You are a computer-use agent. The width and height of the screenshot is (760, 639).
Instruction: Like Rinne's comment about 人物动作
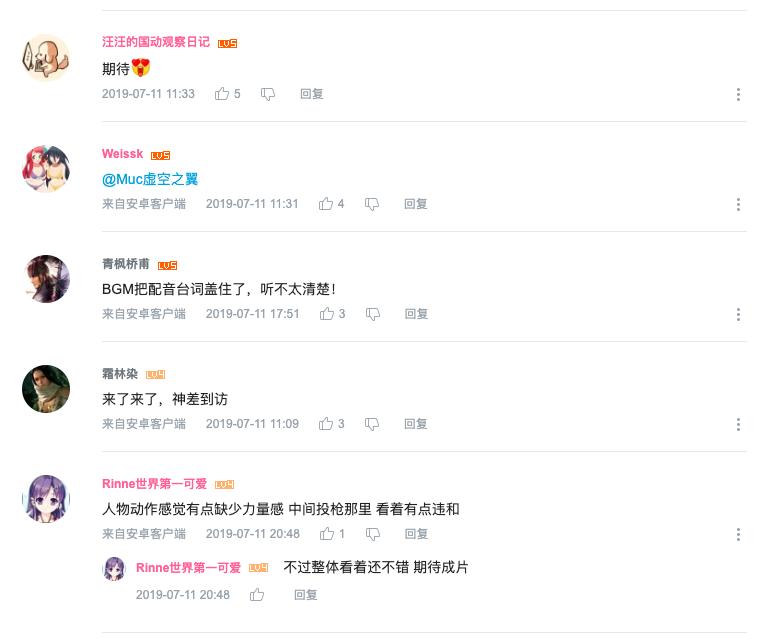click(327, 534)
